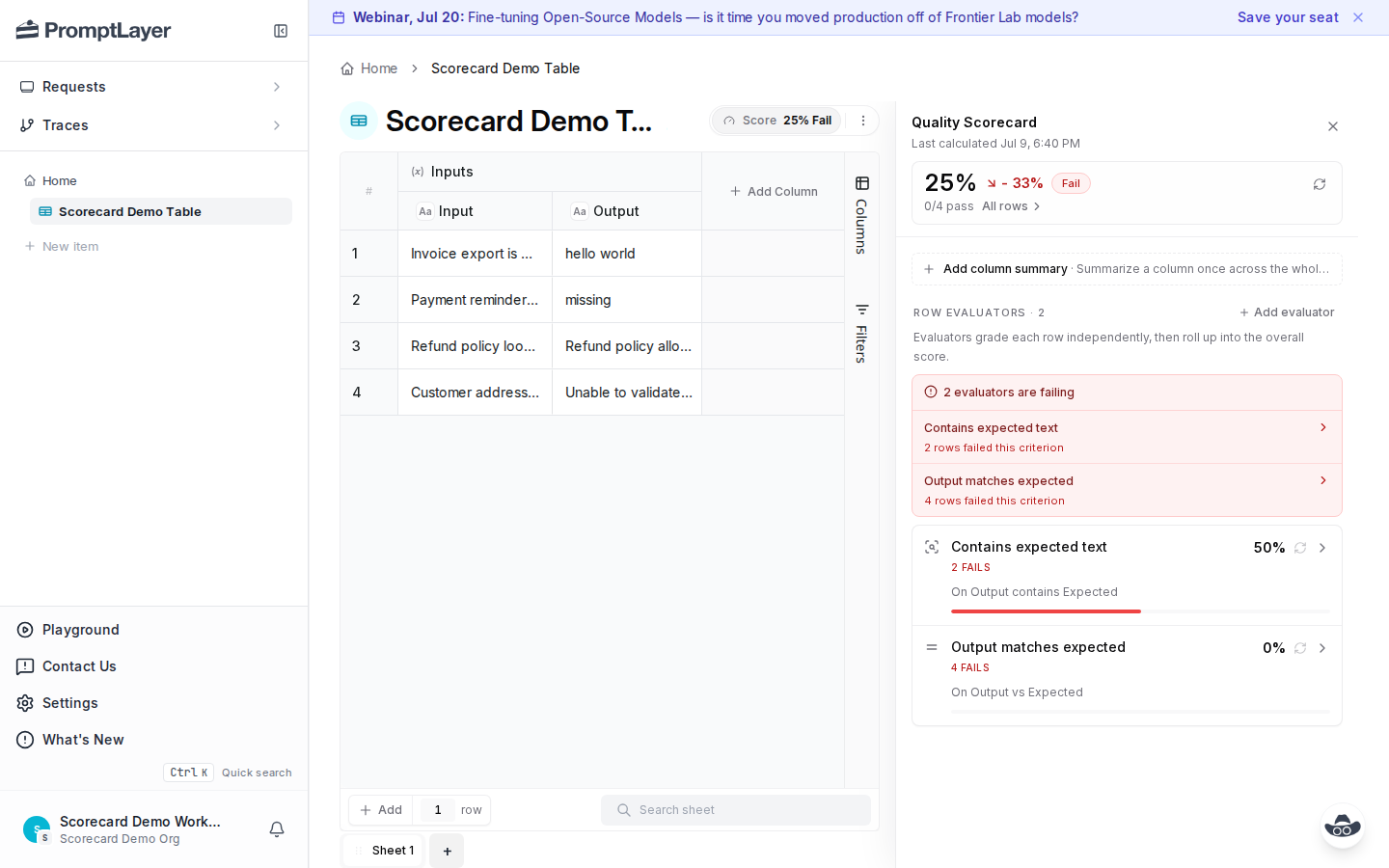Expand the Requests chevron
This screenshot has height=868, width=1389.
[277, 87]
